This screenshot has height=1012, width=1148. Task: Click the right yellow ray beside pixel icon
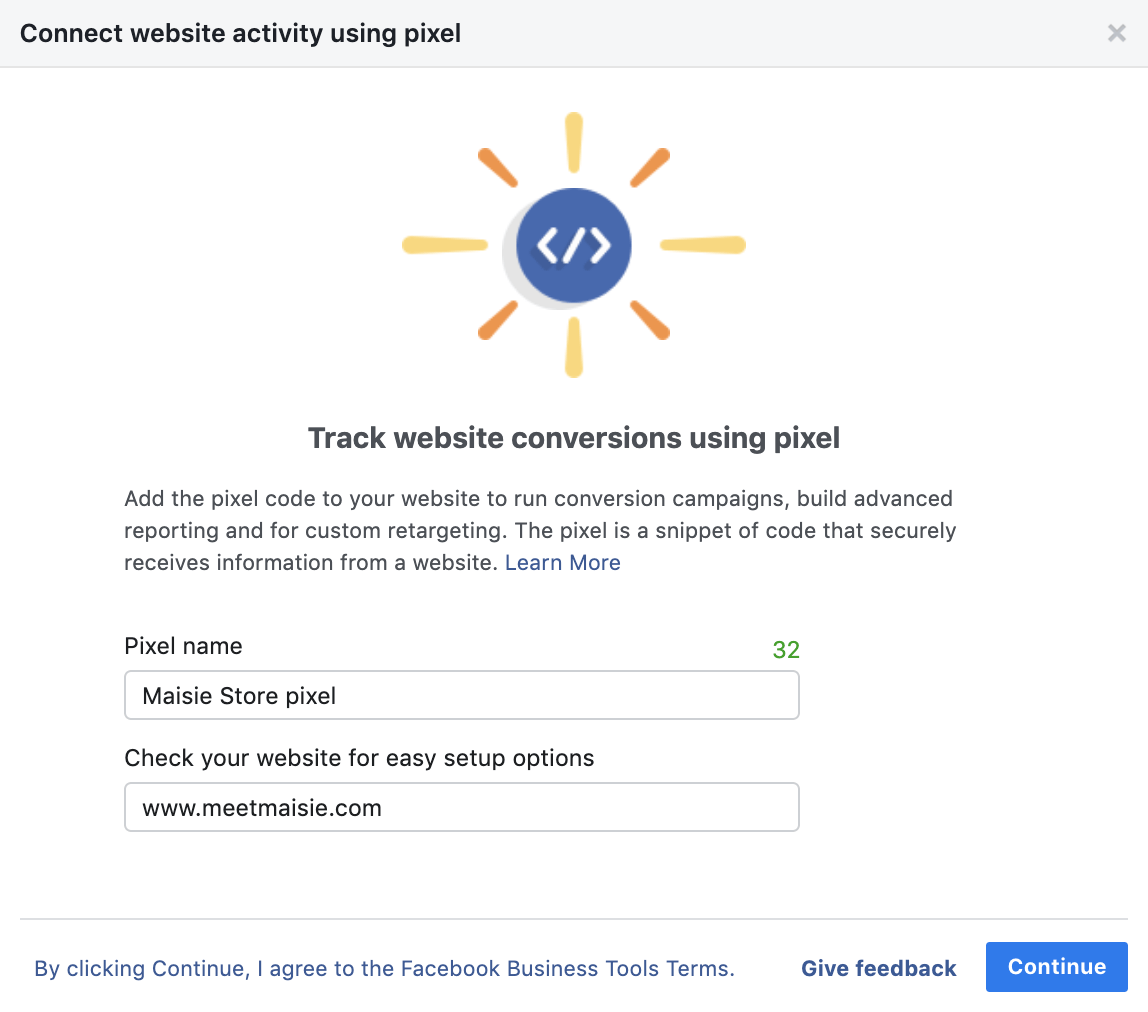point(703,244)
